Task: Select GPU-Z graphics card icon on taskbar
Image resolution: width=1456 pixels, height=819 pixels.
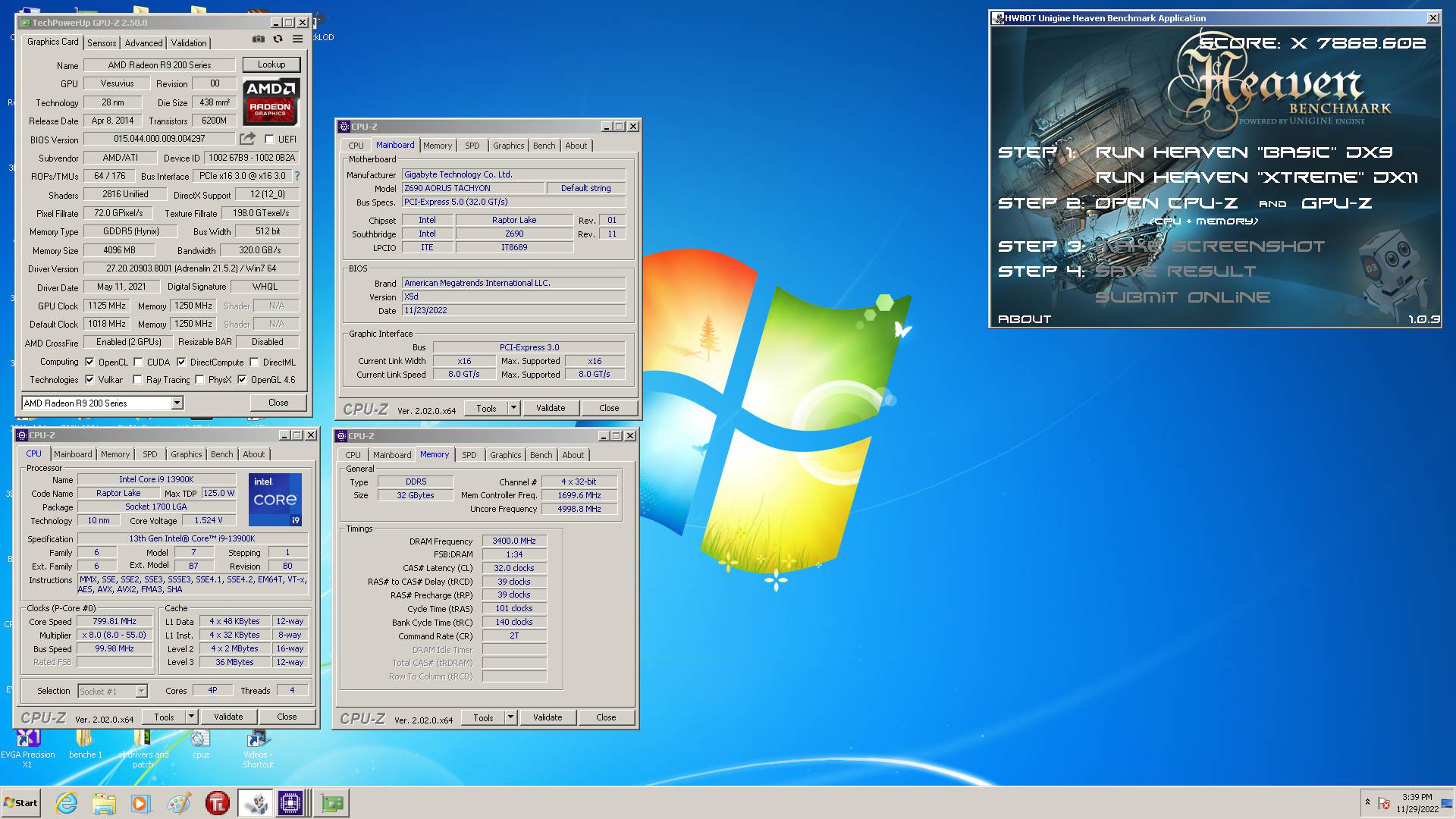Action: pyautogui.click(x=331, y=803)
